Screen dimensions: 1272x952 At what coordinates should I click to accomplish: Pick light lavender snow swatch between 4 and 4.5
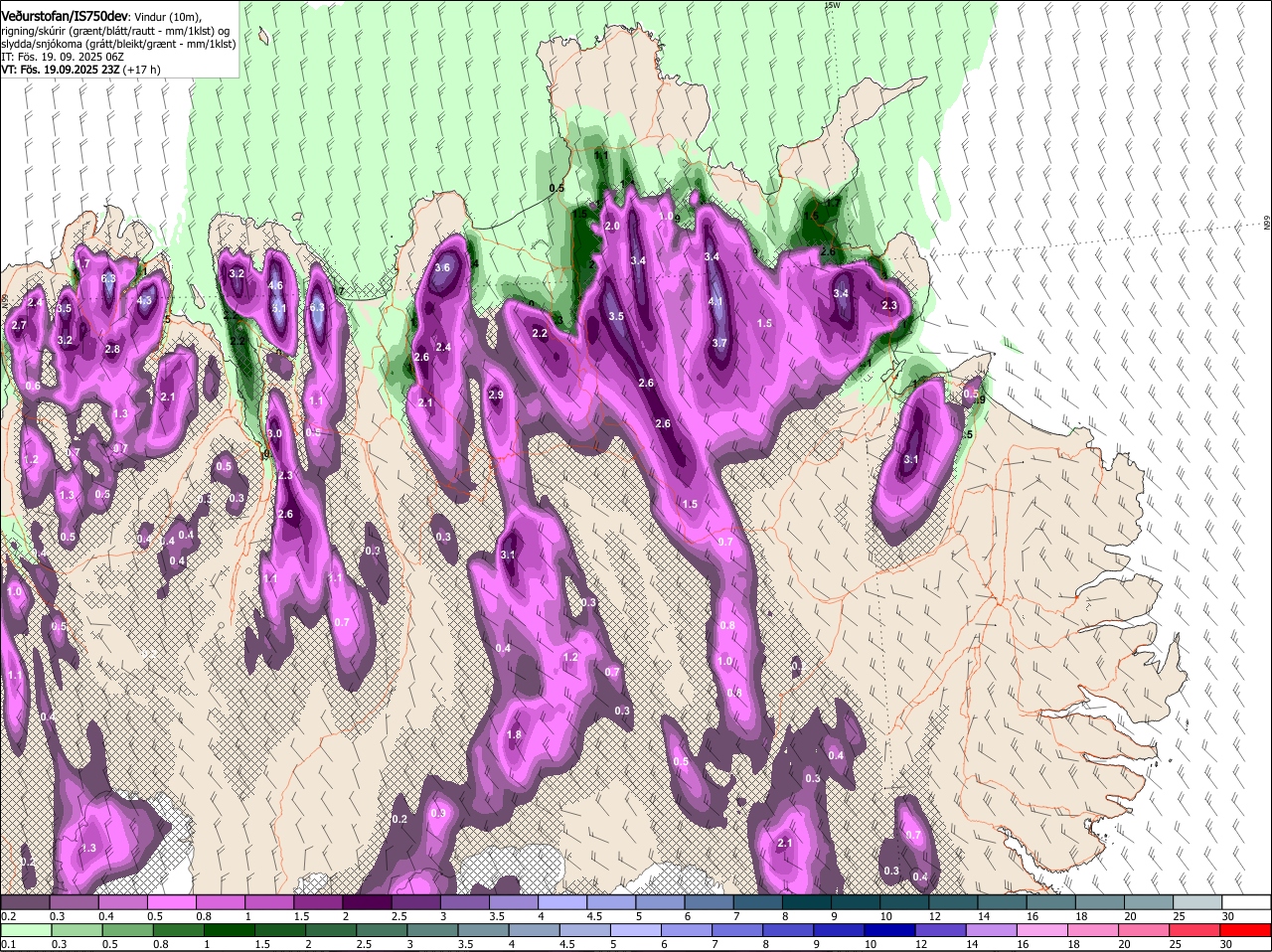[x=562, y=901]
